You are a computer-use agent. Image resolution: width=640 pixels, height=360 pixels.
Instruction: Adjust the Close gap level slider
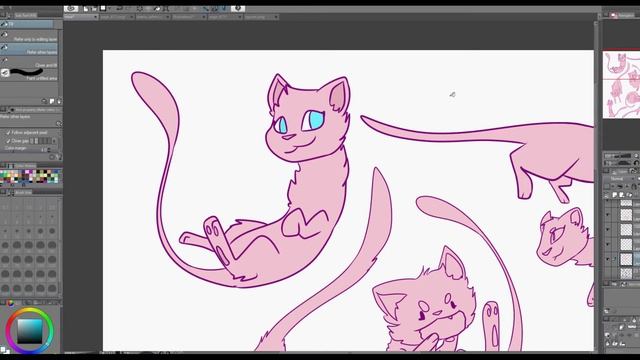pos(41,141)
